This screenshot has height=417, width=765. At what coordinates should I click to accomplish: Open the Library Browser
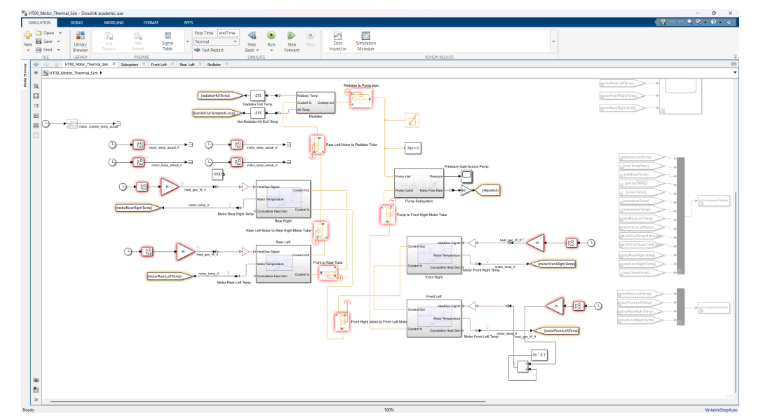tap(81, 41)
